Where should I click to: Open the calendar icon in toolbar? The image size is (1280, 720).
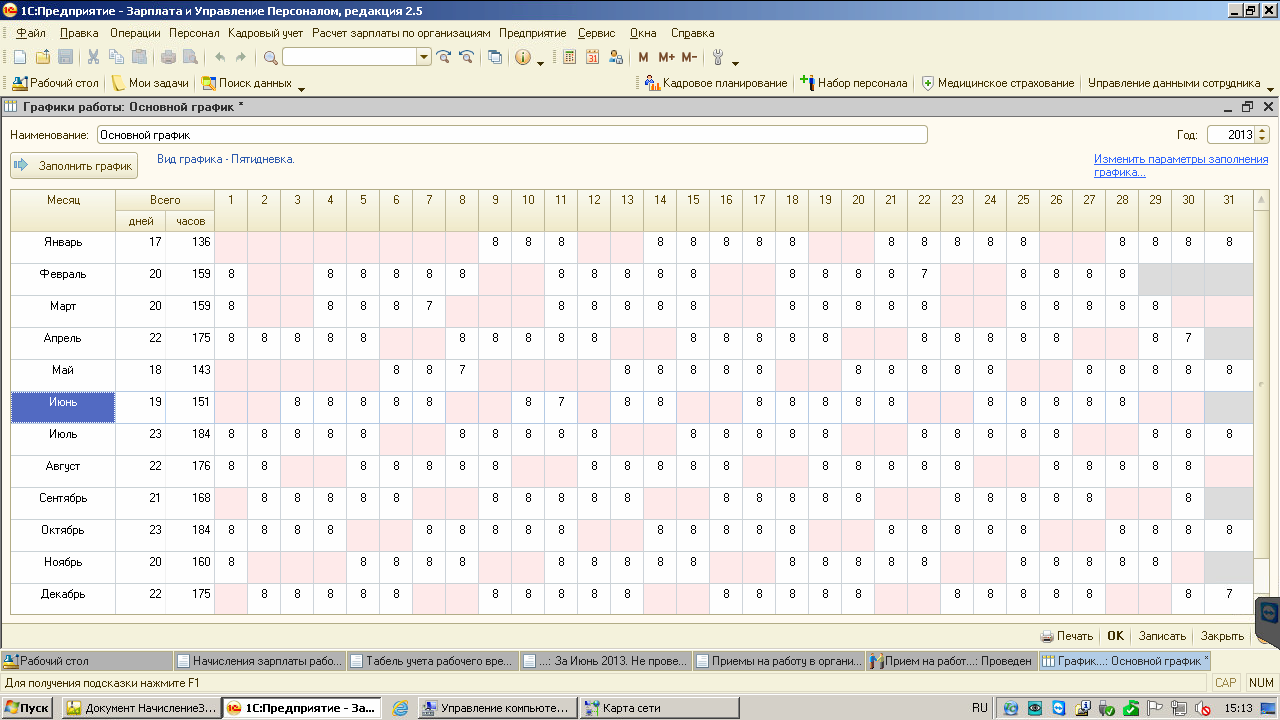593,57
